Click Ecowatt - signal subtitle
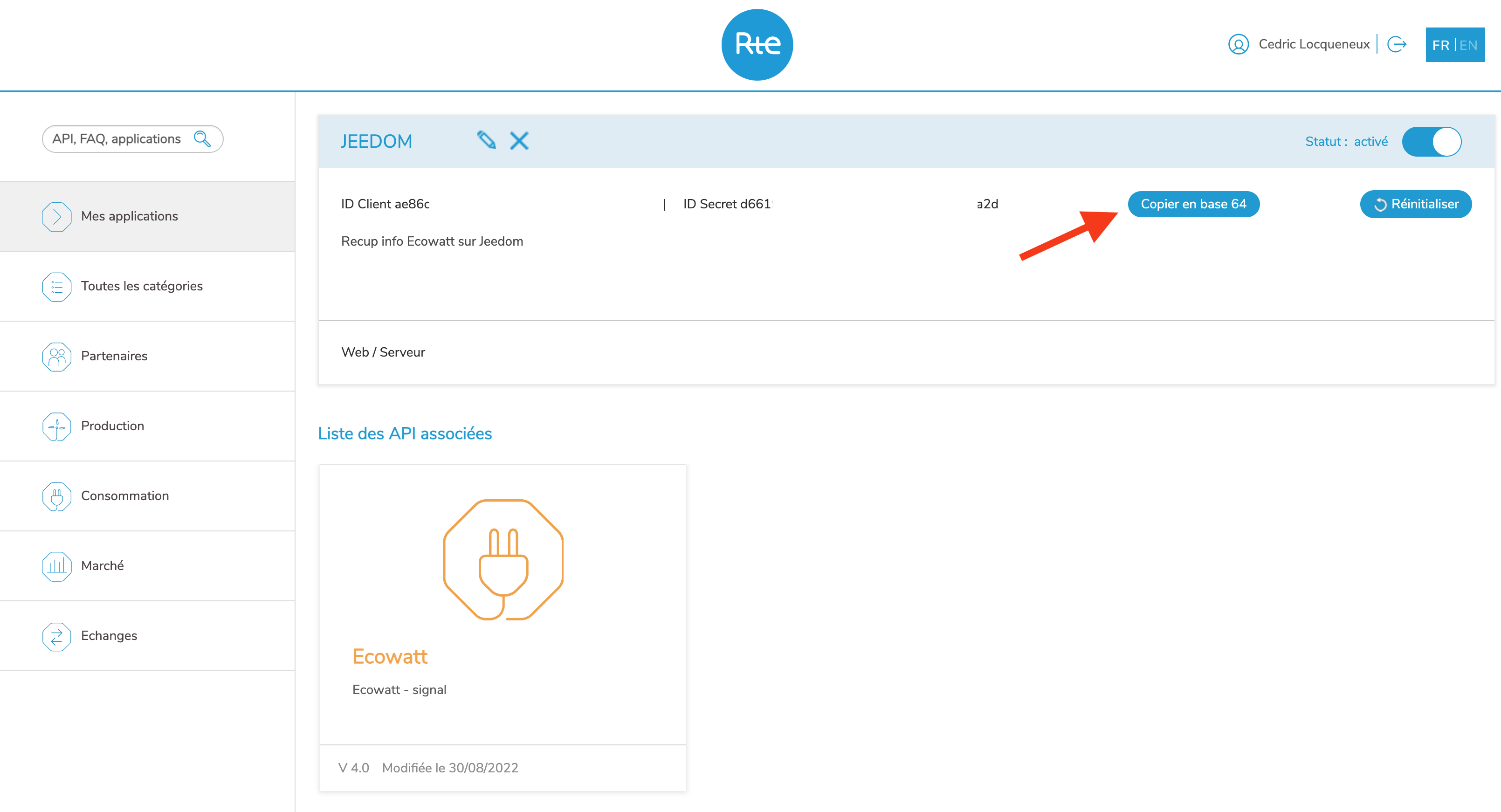Image resolution: width=1501 pixels, height=812 pixels. coord(399,690)
